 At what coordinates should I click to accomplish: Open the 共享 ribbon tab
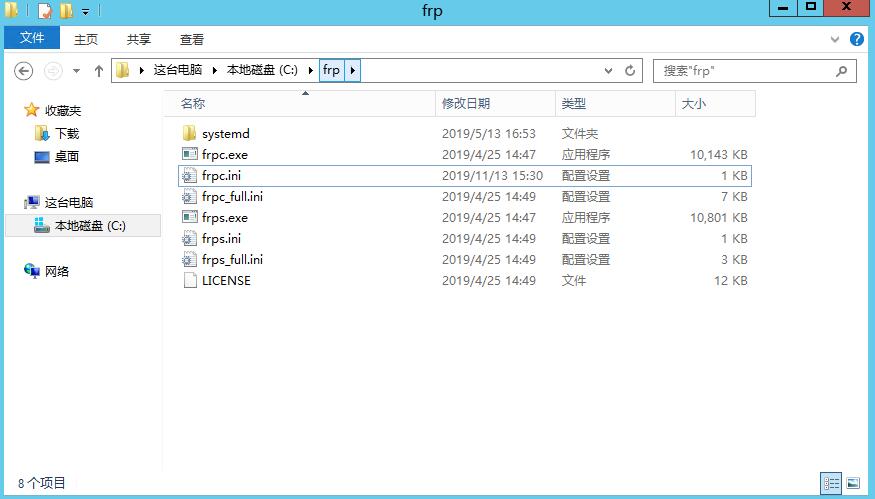point(139,39)
